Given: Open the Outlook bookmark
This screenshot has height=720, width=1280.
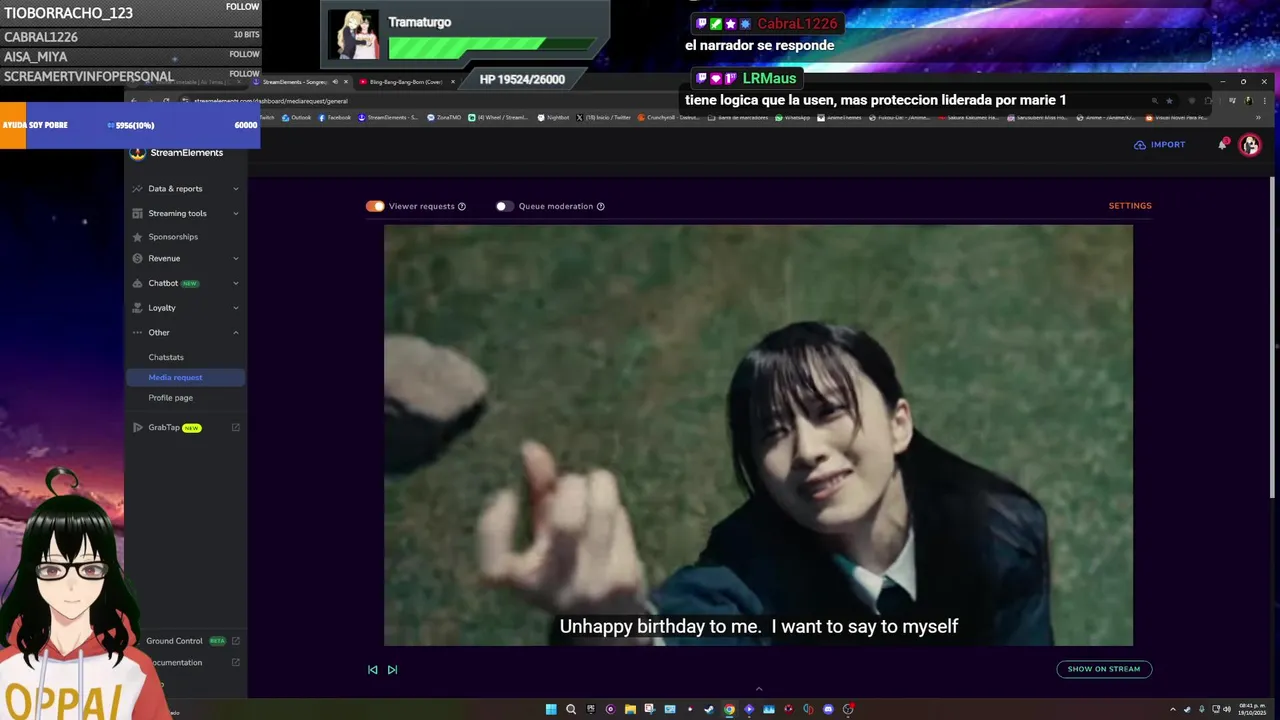Looking at the screenshot, I should pos(296,117).
